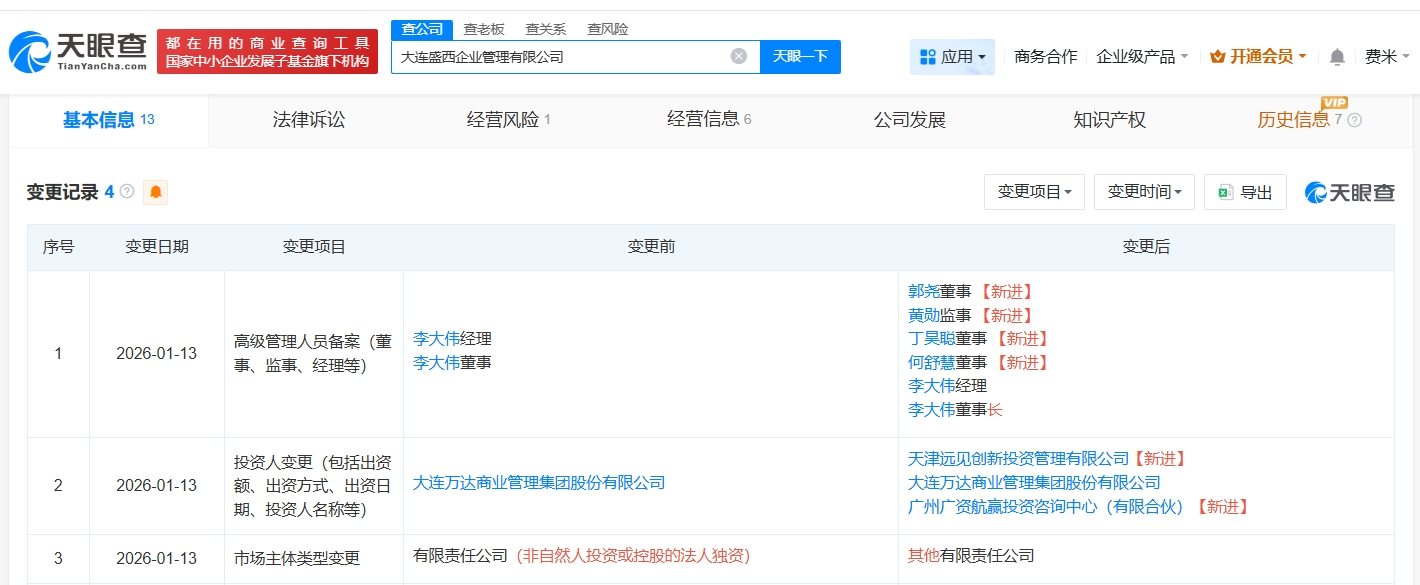Expand the 变更时间 filter dropdown

(x=1144, y=192)
